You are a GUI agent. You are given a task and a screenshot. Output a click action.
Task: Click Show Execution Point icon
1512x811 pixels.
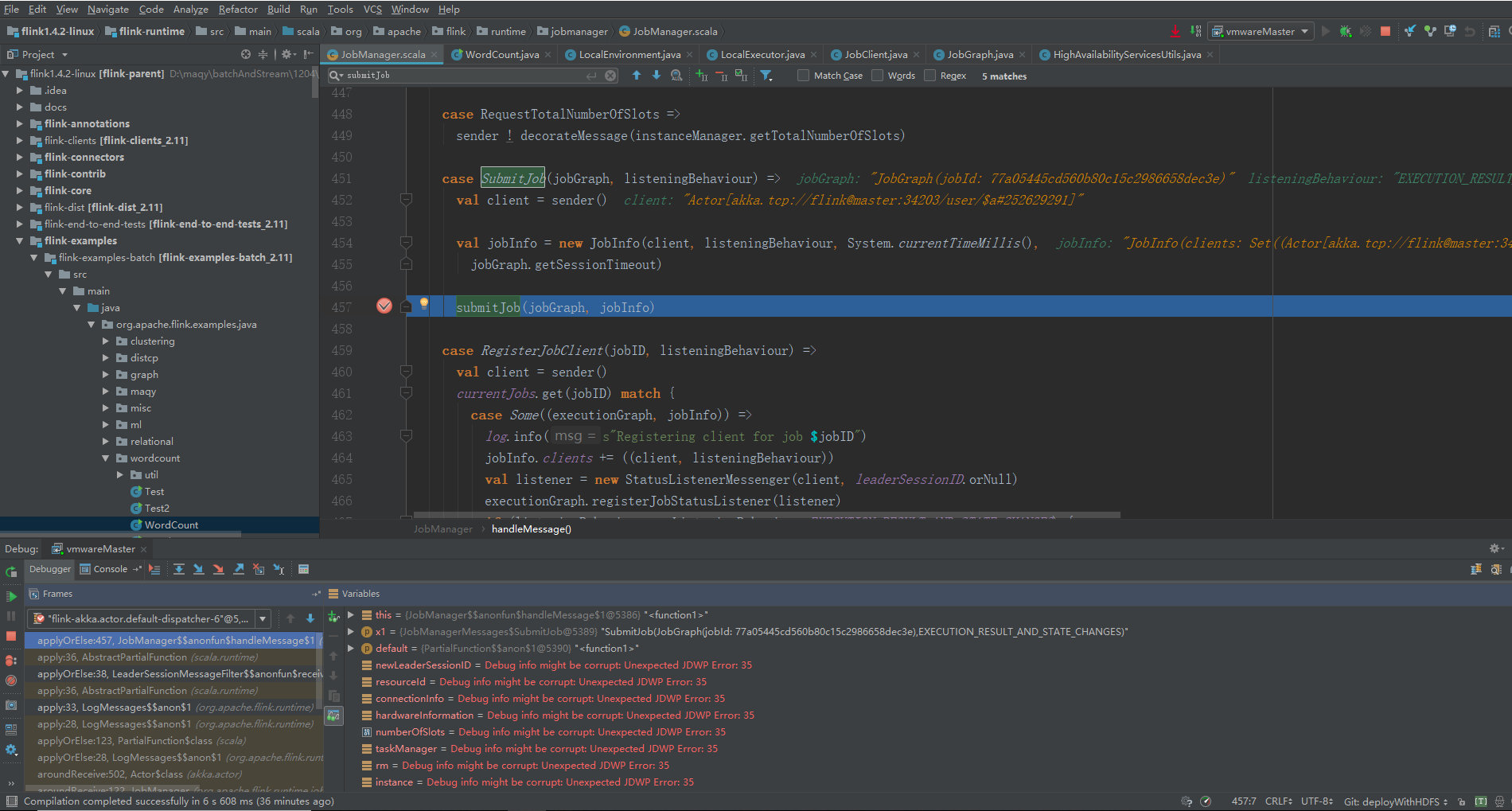(x=154, y=569)
